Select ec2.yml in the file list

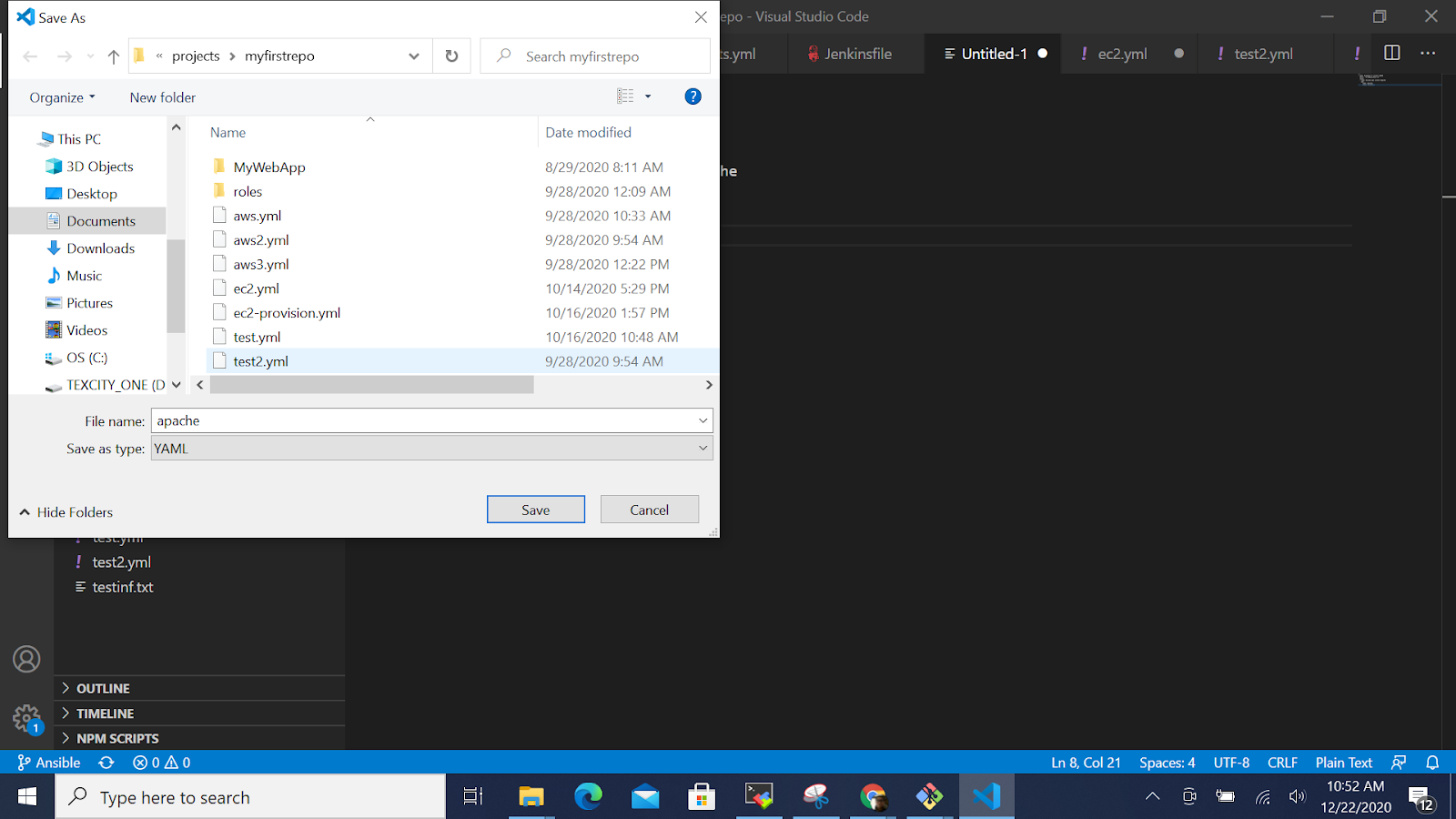pyautogui.click(x=256, y=288)
